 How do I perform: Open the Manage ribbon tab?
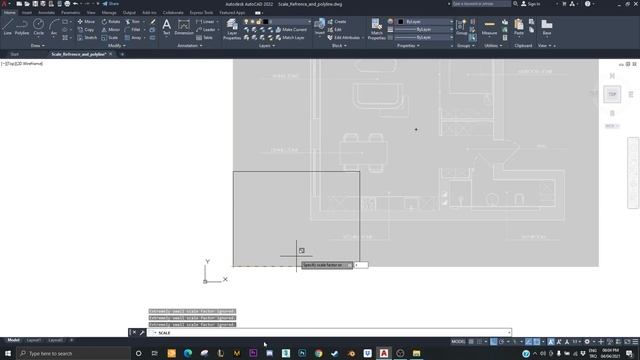pyautogui.click(x=109, y=13)
